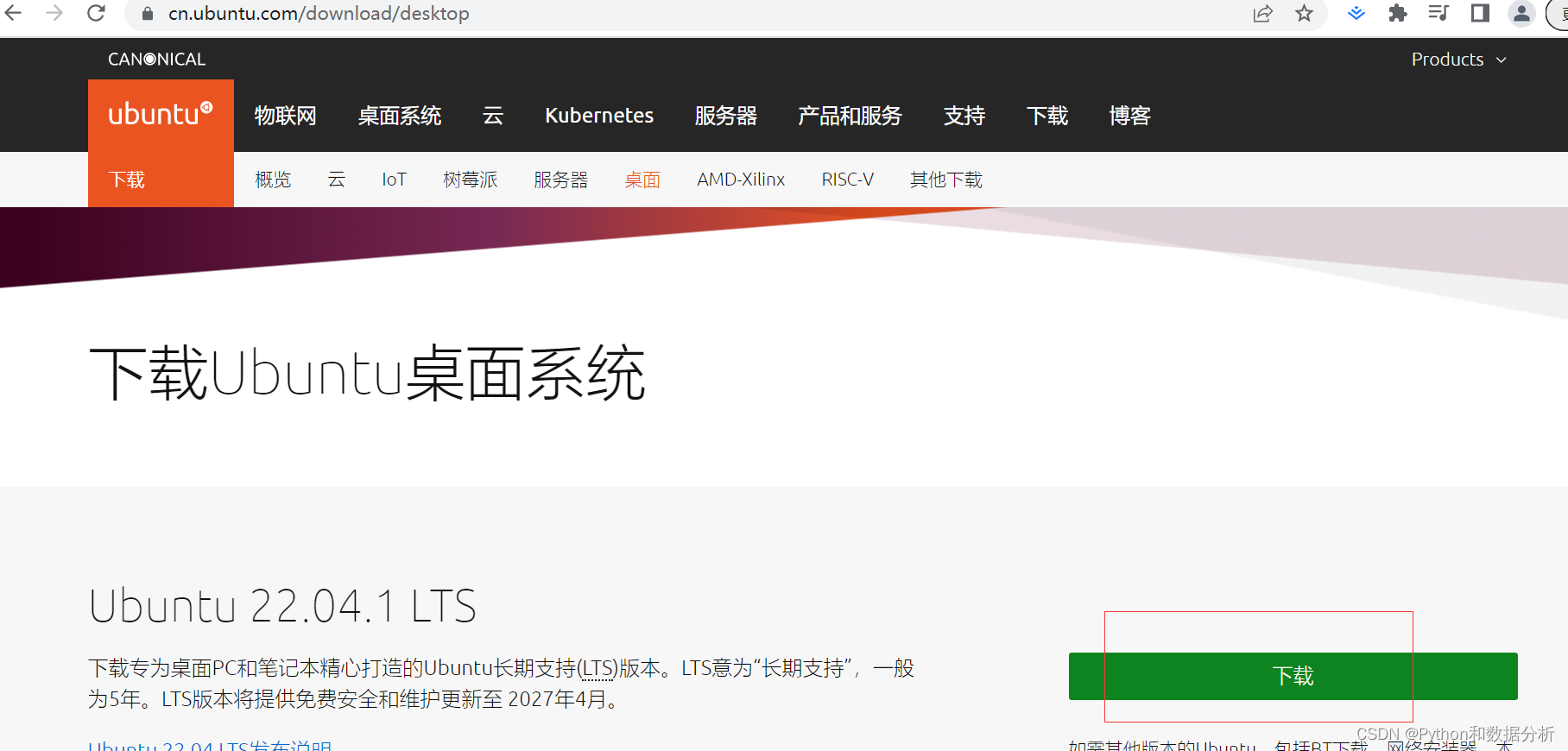Switch to the 云 download sub-tab
The width and height of the screenshot is (1568, 751).
click(x=337, y=180)
